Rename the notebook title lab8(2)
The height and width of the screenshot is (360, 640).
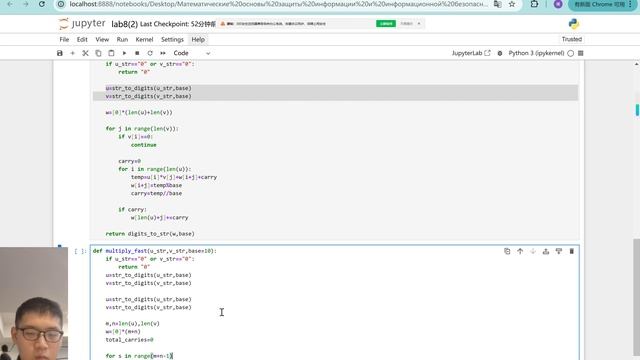pyautogui.click(x=124, y=24)
